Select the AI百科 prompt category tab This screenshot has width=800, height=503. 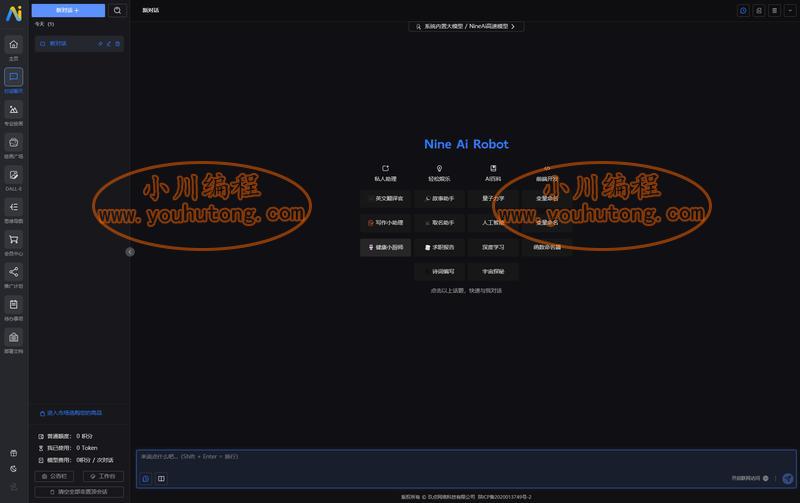tap(493, 173)
